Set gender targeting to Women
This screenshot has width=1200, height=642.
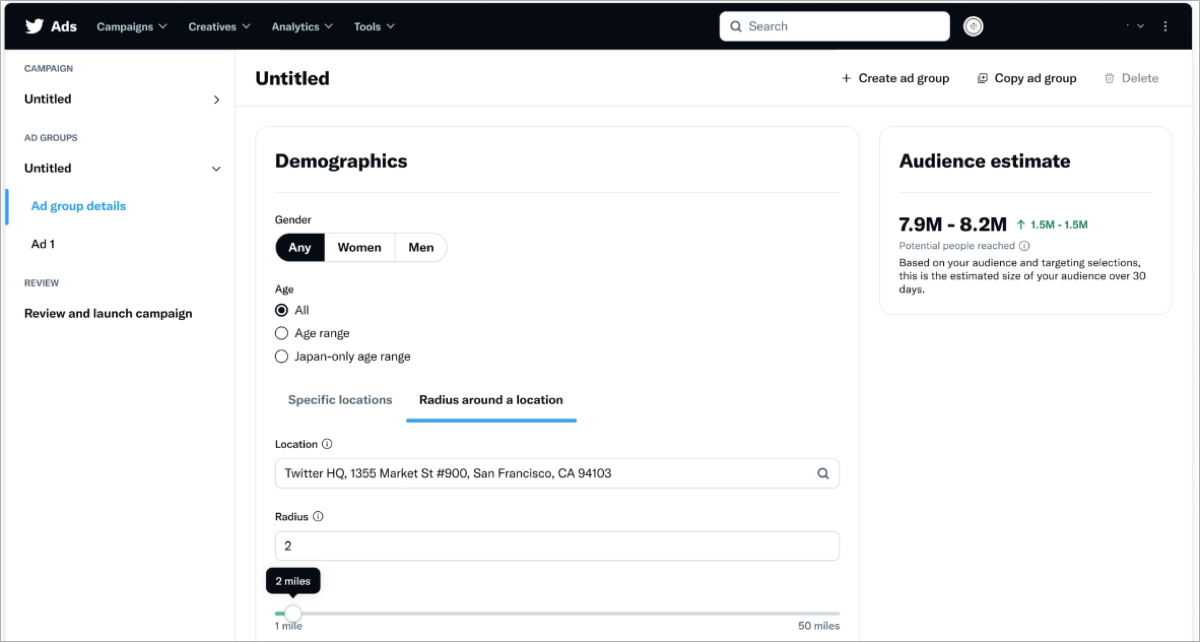pos(359,247)
